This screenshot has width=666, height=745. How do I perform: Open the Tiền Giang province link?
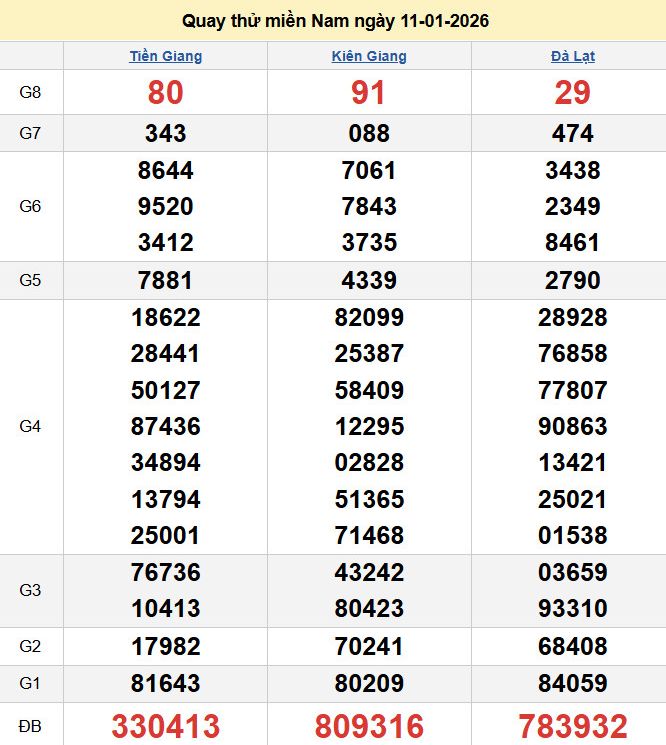165,56
